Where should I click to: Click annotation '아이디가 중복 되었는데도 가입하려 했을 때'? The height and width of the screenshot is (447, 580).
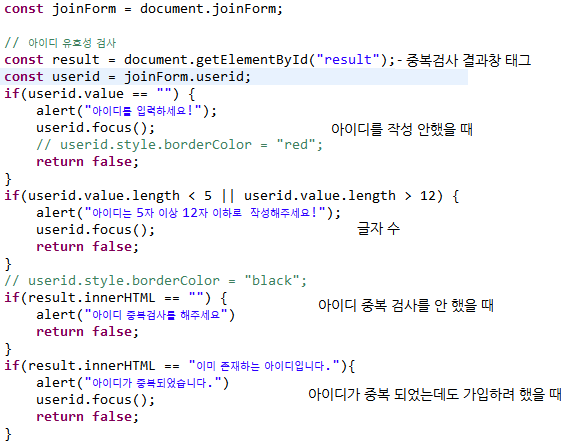[x=435, y=394]
